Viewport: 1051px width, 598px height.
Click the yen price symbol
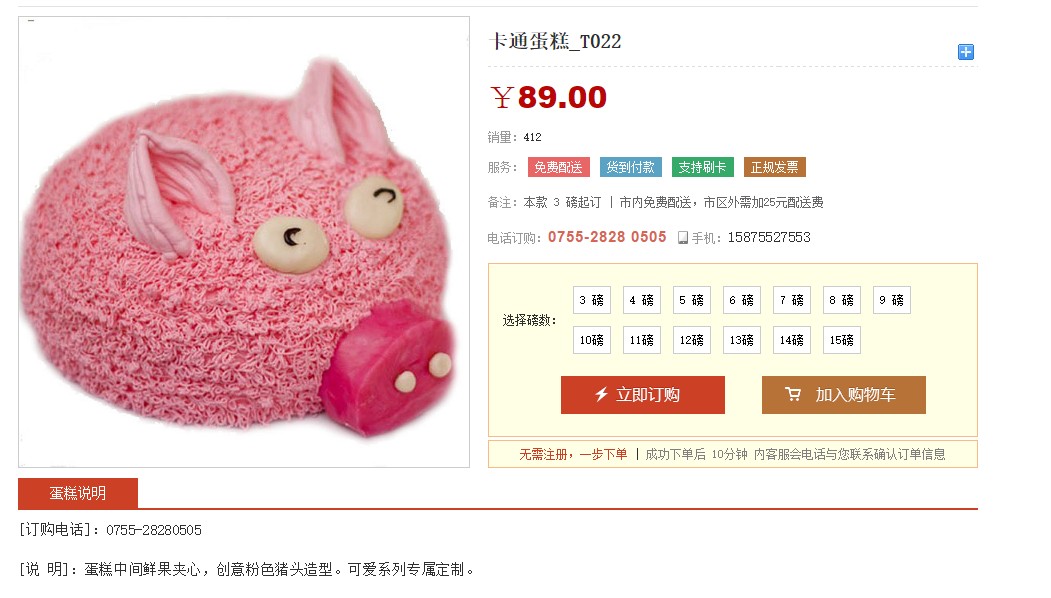(502, 97)
